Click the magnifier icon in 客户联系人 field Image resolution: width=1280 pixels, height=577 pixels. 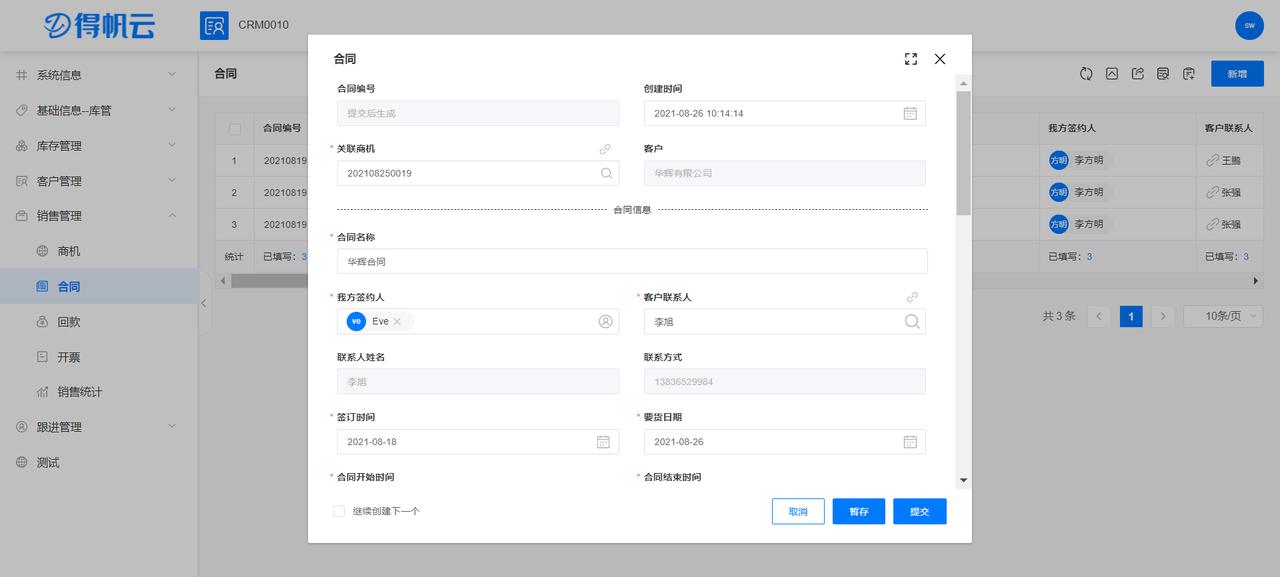(x=911, y=321)
